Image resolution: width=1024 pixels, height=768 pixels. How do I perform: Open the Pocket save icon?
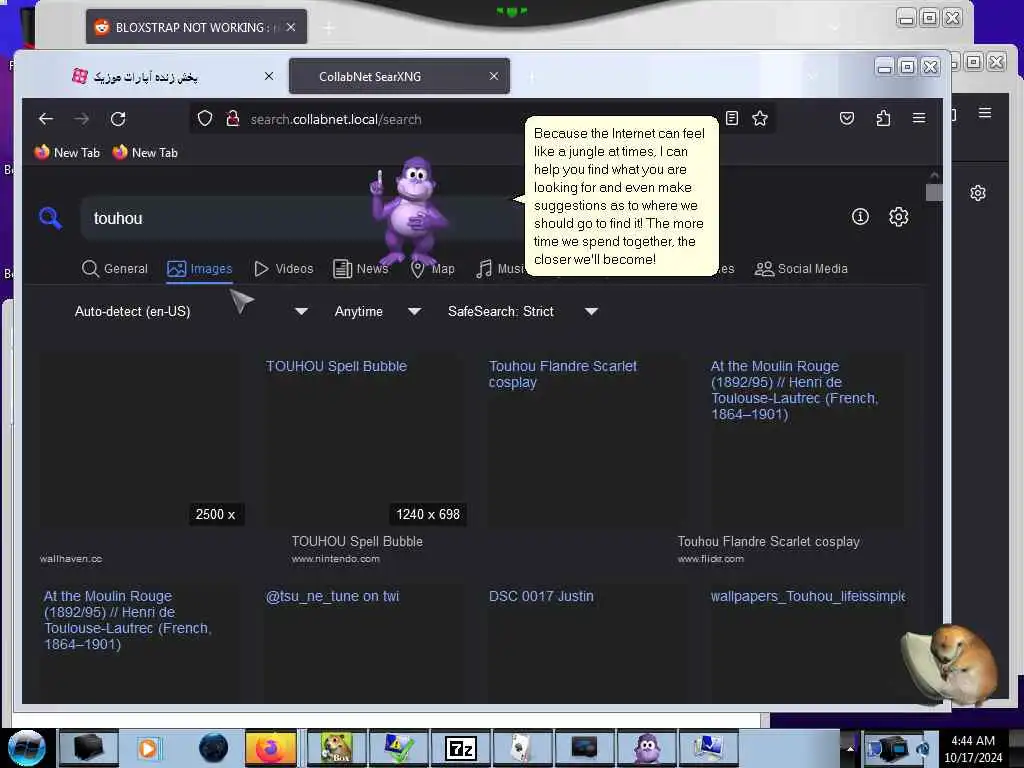pos(847,118)
